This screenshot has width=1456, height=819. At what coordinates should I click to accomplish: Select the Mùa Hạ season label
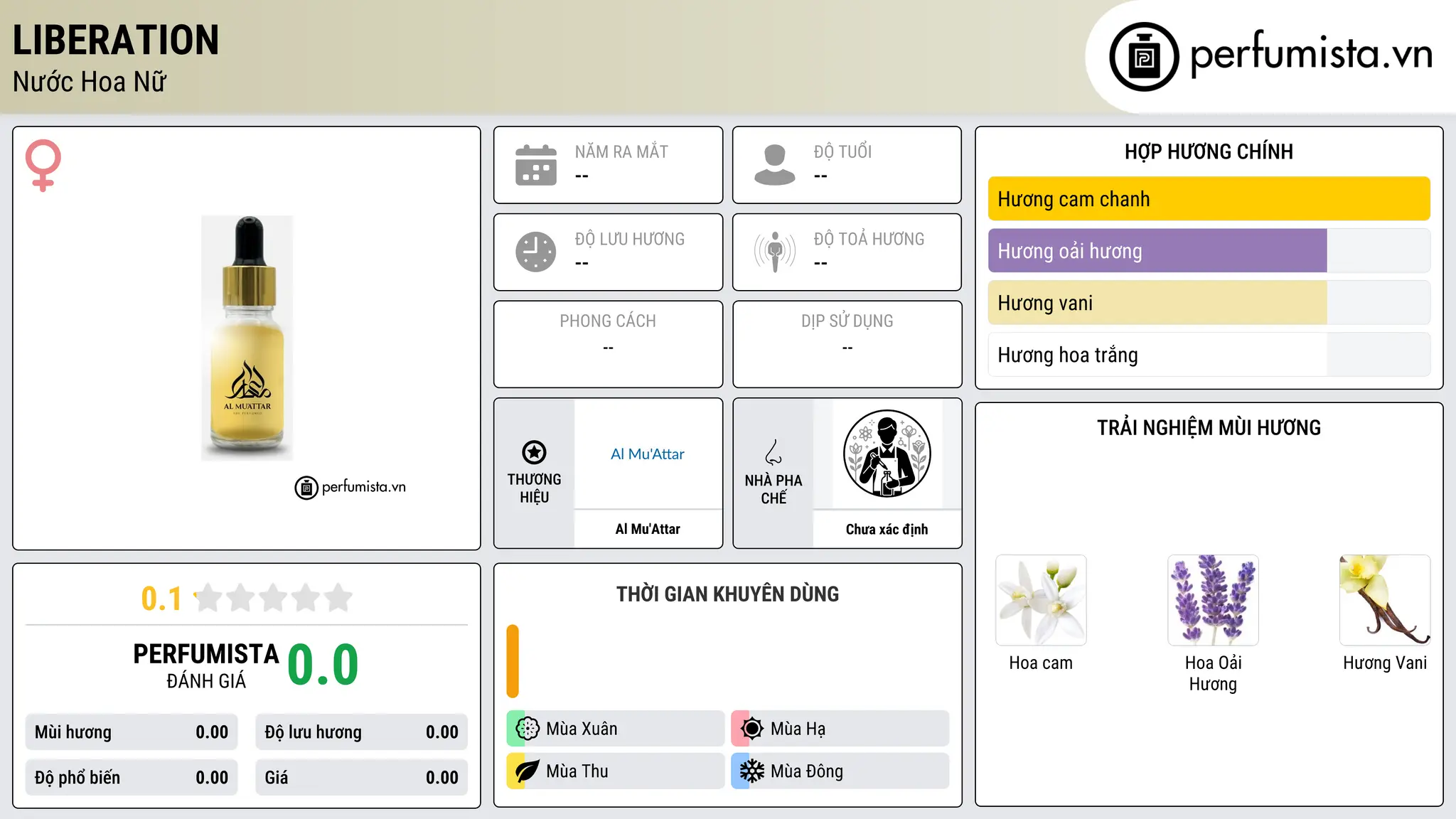pyautogui.click(x=798, y=729)
